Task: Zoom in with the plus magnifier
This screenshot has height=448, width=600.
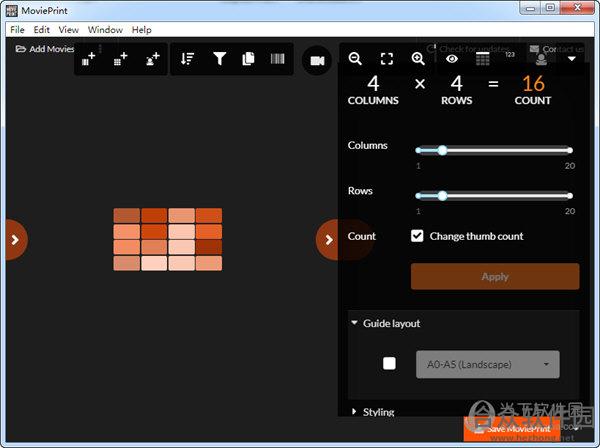Action: click(418, 59)
